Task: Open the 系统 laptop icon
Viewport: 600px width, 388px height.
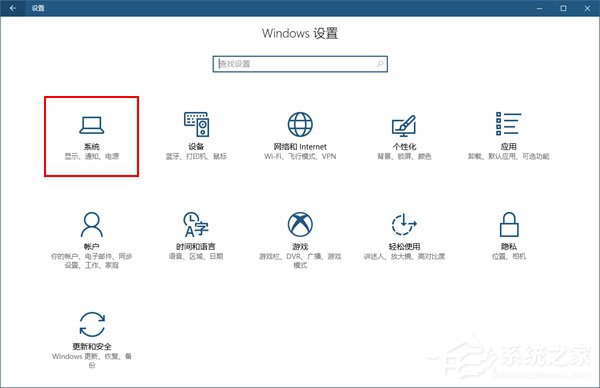Action: point(91,125)
